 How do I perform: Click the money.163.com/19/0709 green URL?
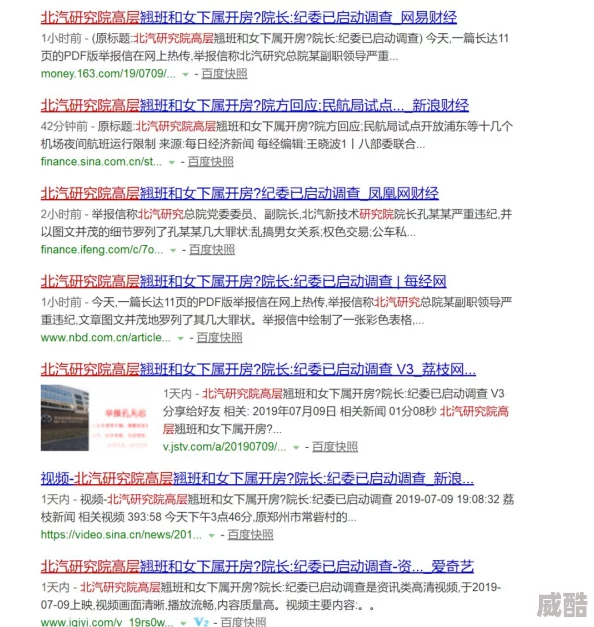[x=108, y=74]
